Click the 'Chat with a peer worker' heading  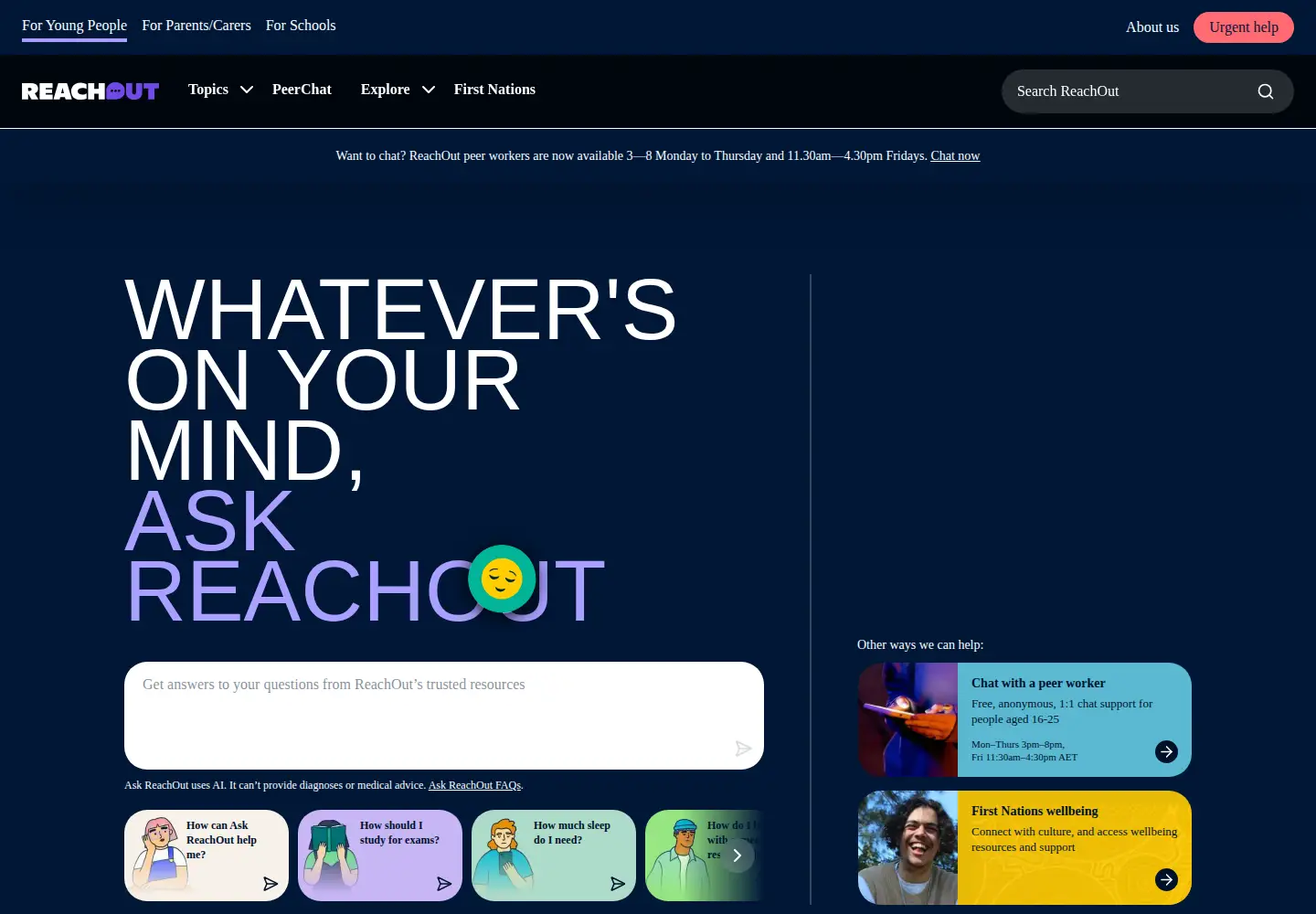1038,684
